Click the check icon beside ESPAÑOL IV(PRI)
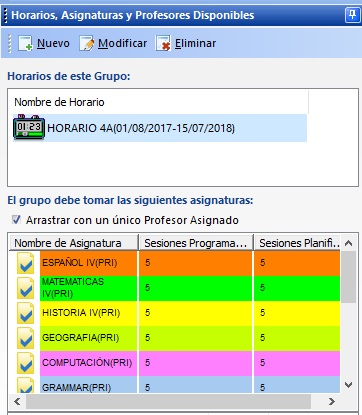This screenshot has height=415, width=362. coord(26,263)
